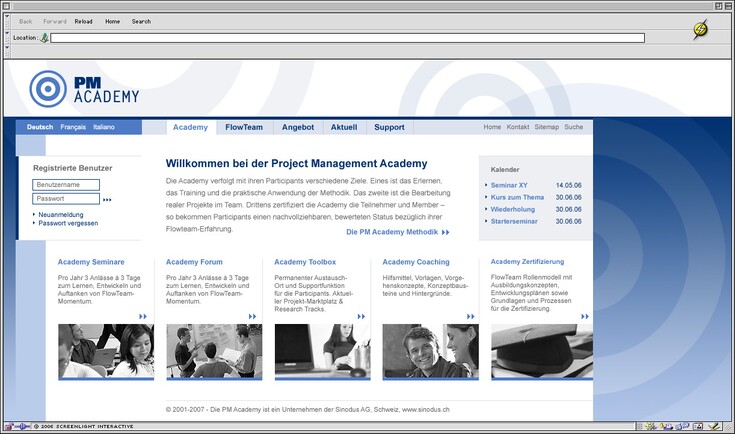Click the location bookmark icon

tap(44, 37)
